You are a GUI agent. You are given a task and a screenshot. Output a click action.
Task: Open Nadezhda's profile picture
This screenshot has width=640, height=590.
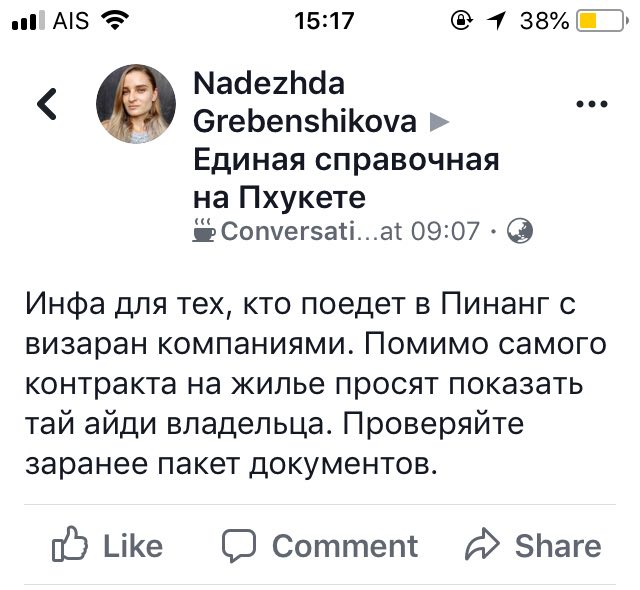point(135,104)
